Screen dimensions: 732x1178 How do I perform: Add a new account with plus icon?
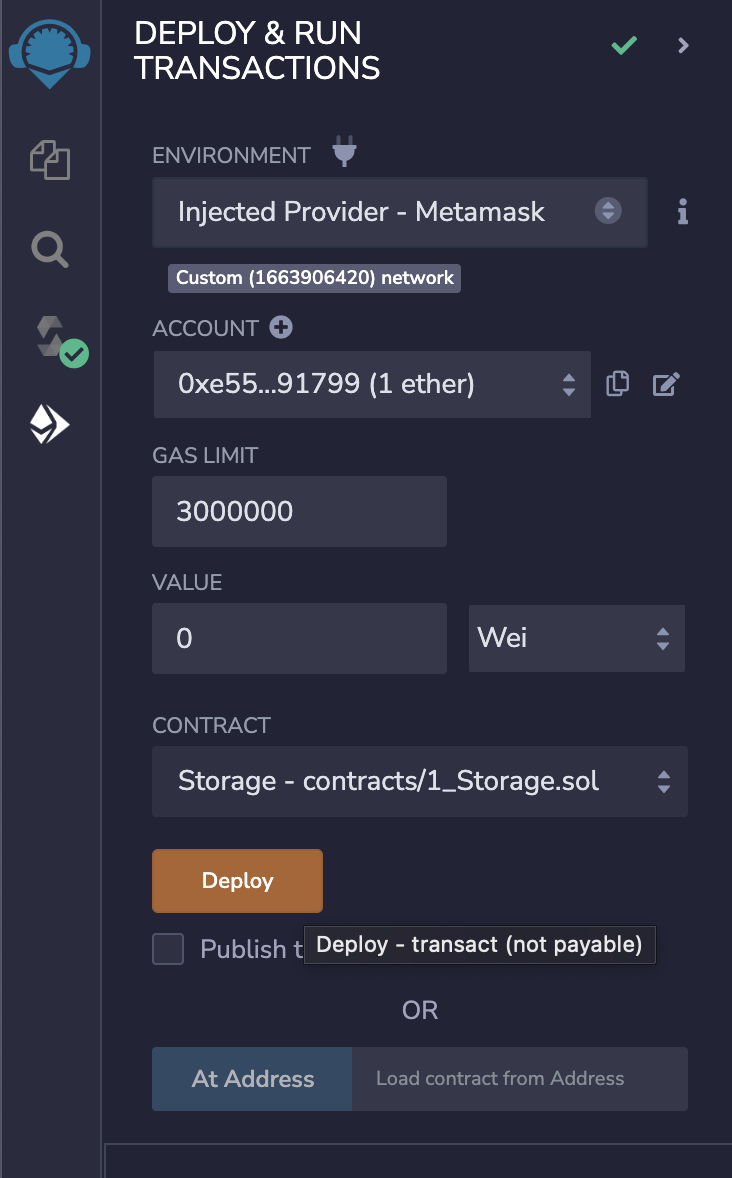tap(281, 328)
